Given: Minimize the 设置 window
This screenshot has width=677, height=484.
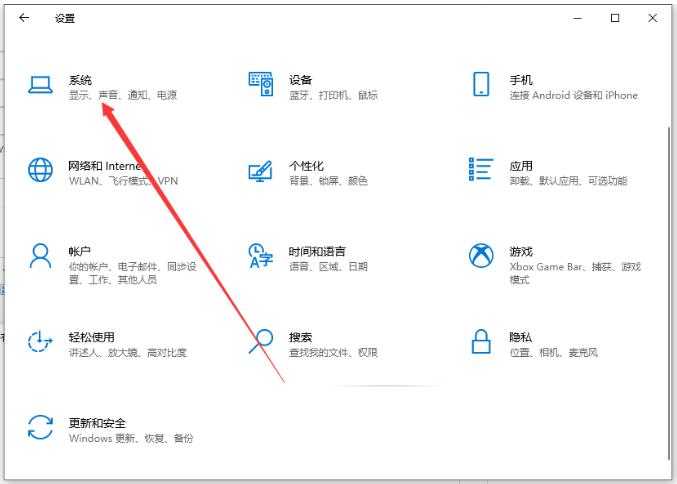Looking at the screenshot, I should (x=578, y=18).
